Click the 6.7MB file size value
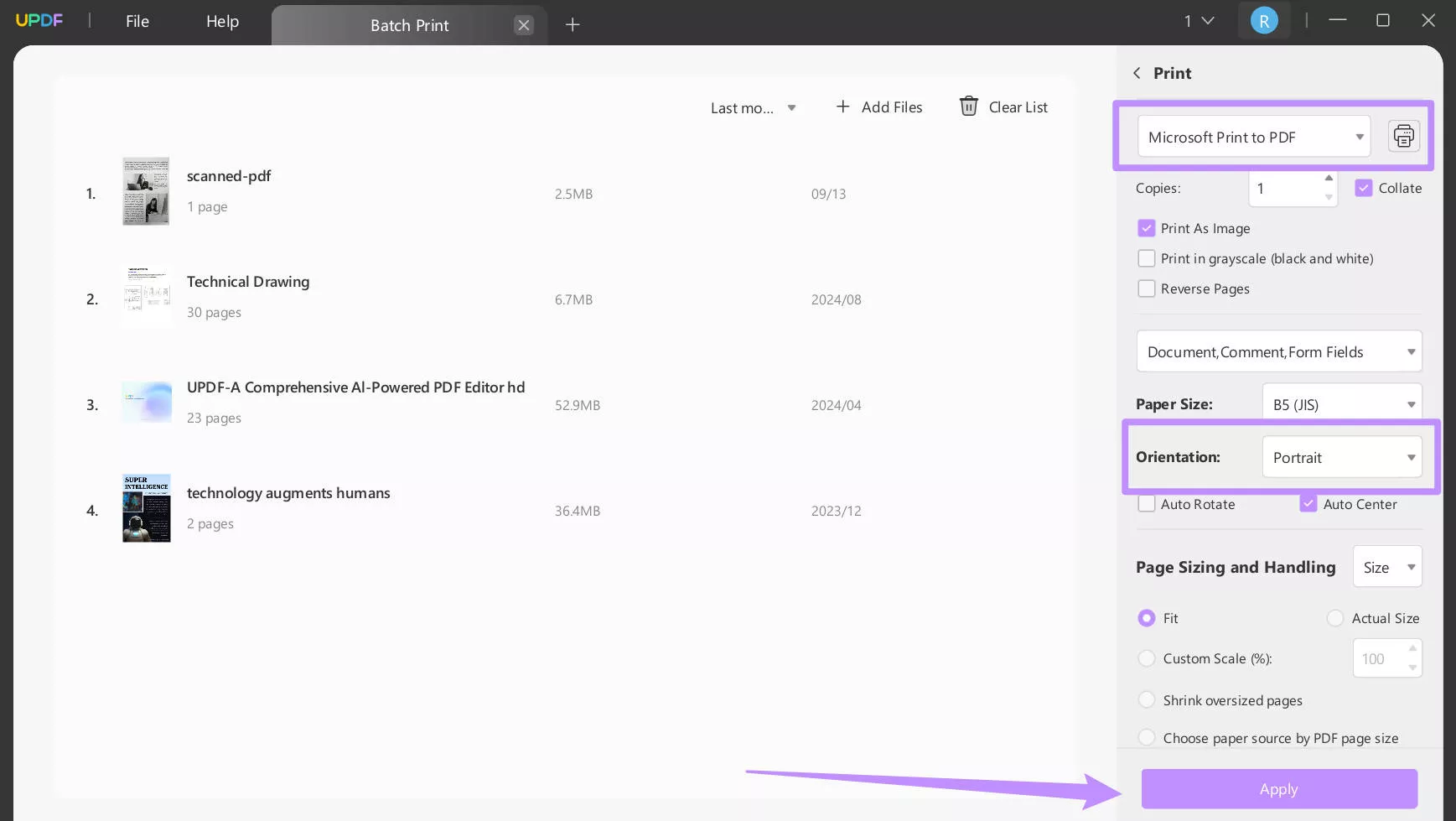The width and height of the screenshot is (1456, 821). [x=573, y=299]
